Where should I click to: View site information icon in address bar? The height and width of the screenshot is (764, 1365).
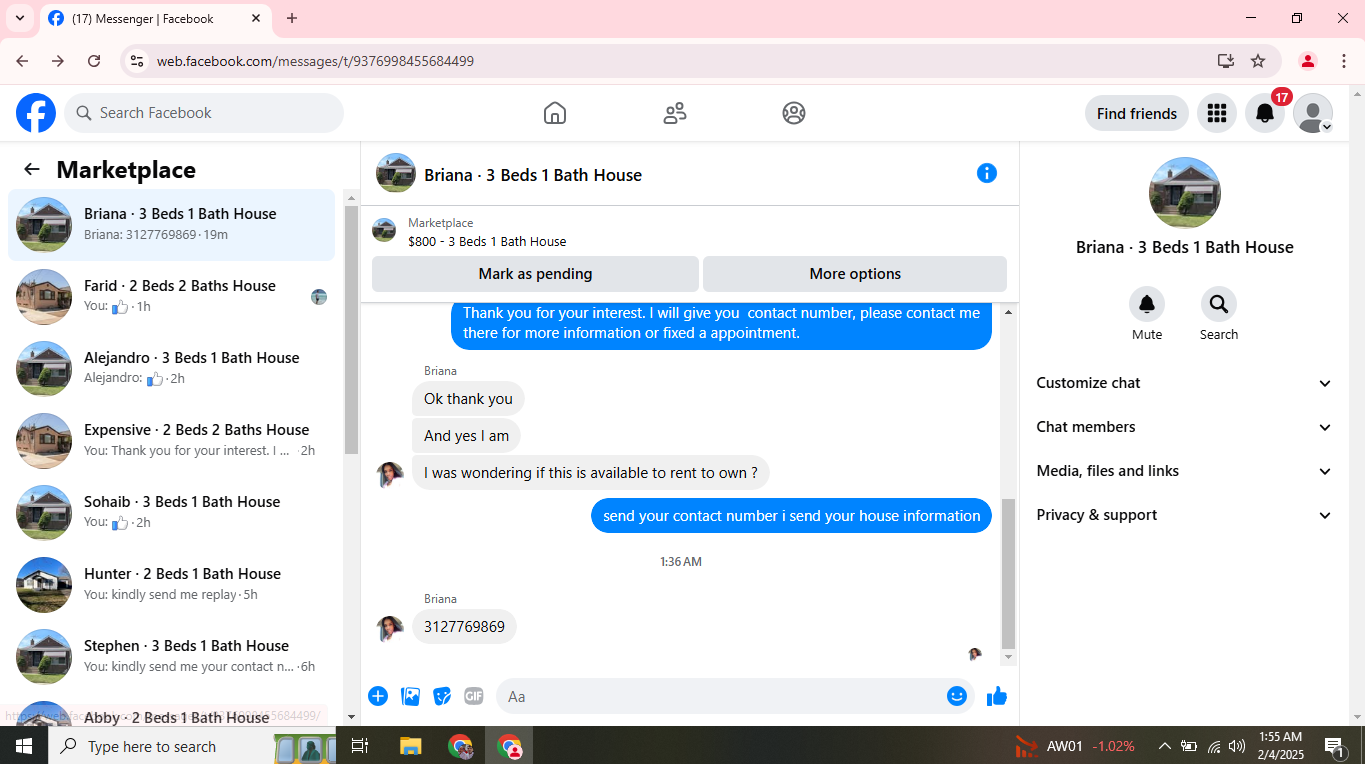(x=137, y=61)
